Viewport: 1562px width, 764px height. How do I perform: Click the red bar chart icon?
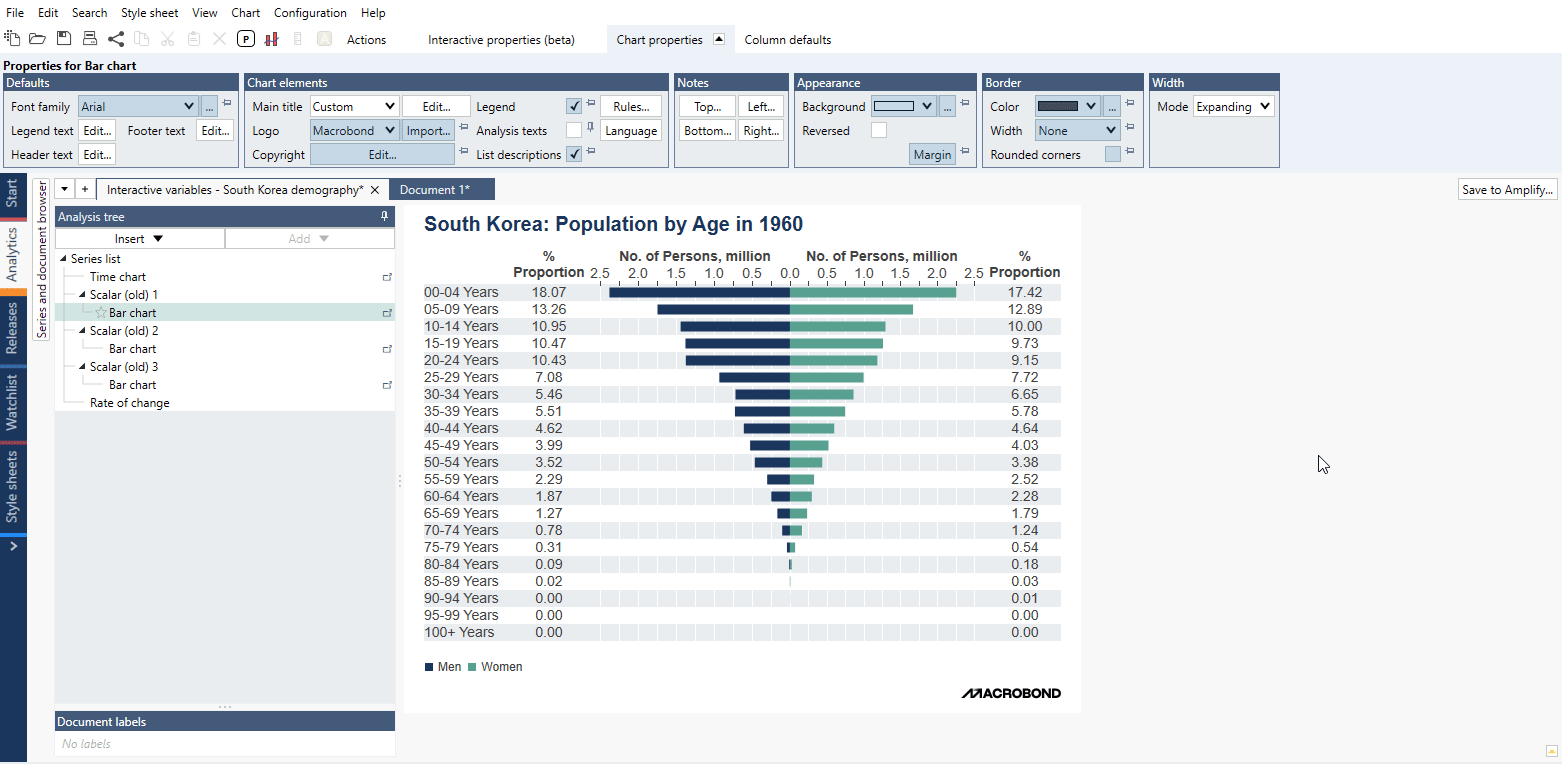271,39
